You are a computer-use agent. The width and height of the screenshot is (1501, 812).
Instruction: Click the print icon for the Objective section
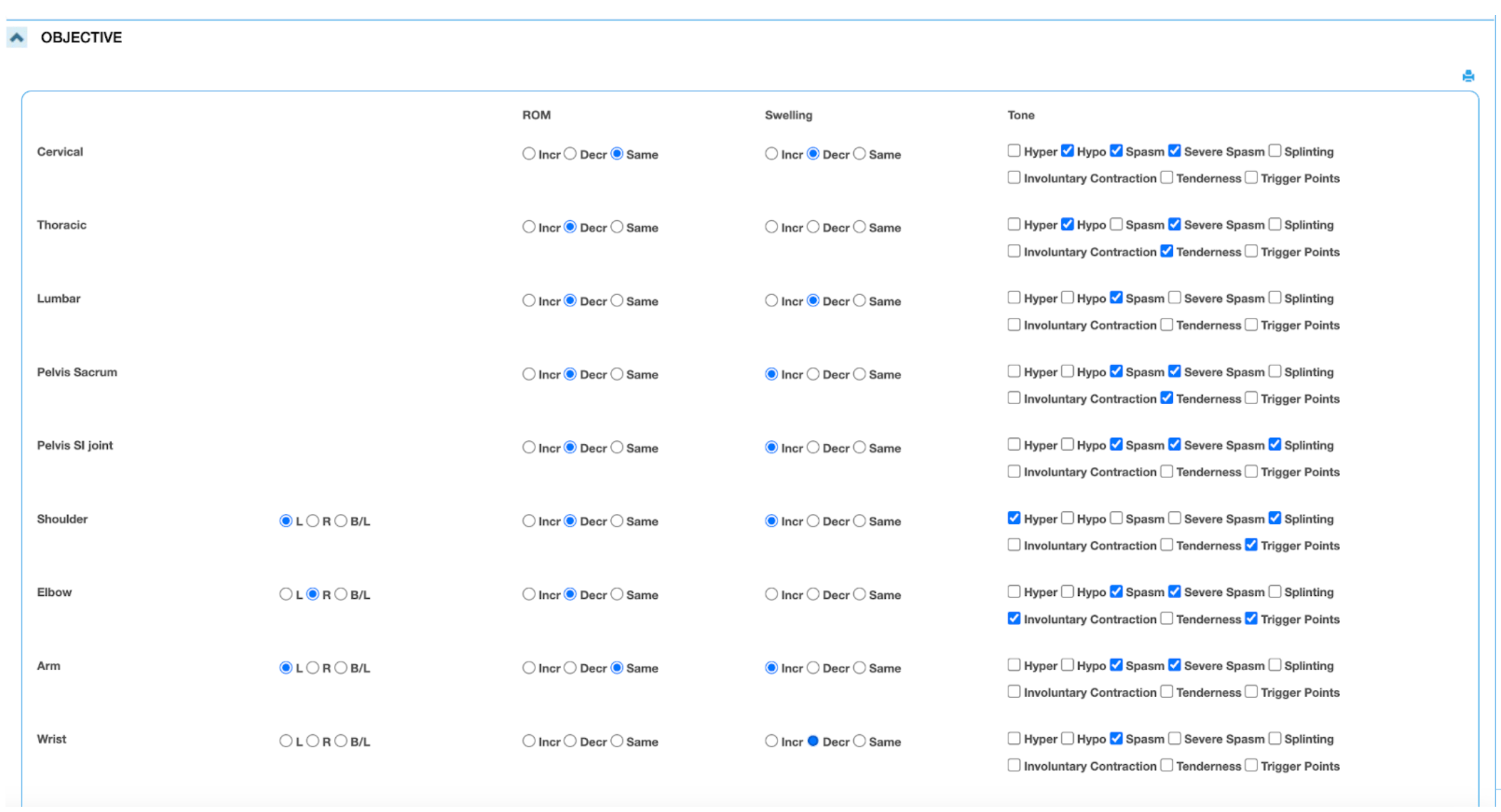(x=1468, y=76)
